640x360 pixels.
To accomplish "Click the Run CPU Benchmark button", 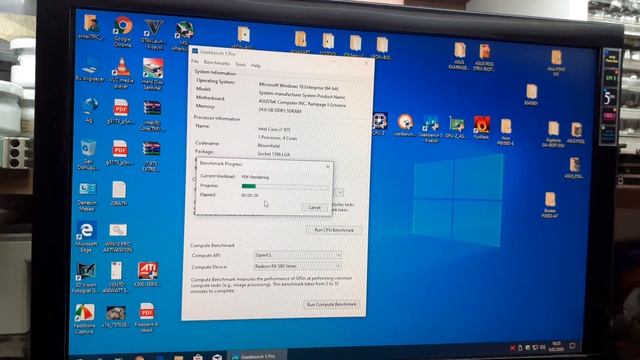I will coord(334,230).
